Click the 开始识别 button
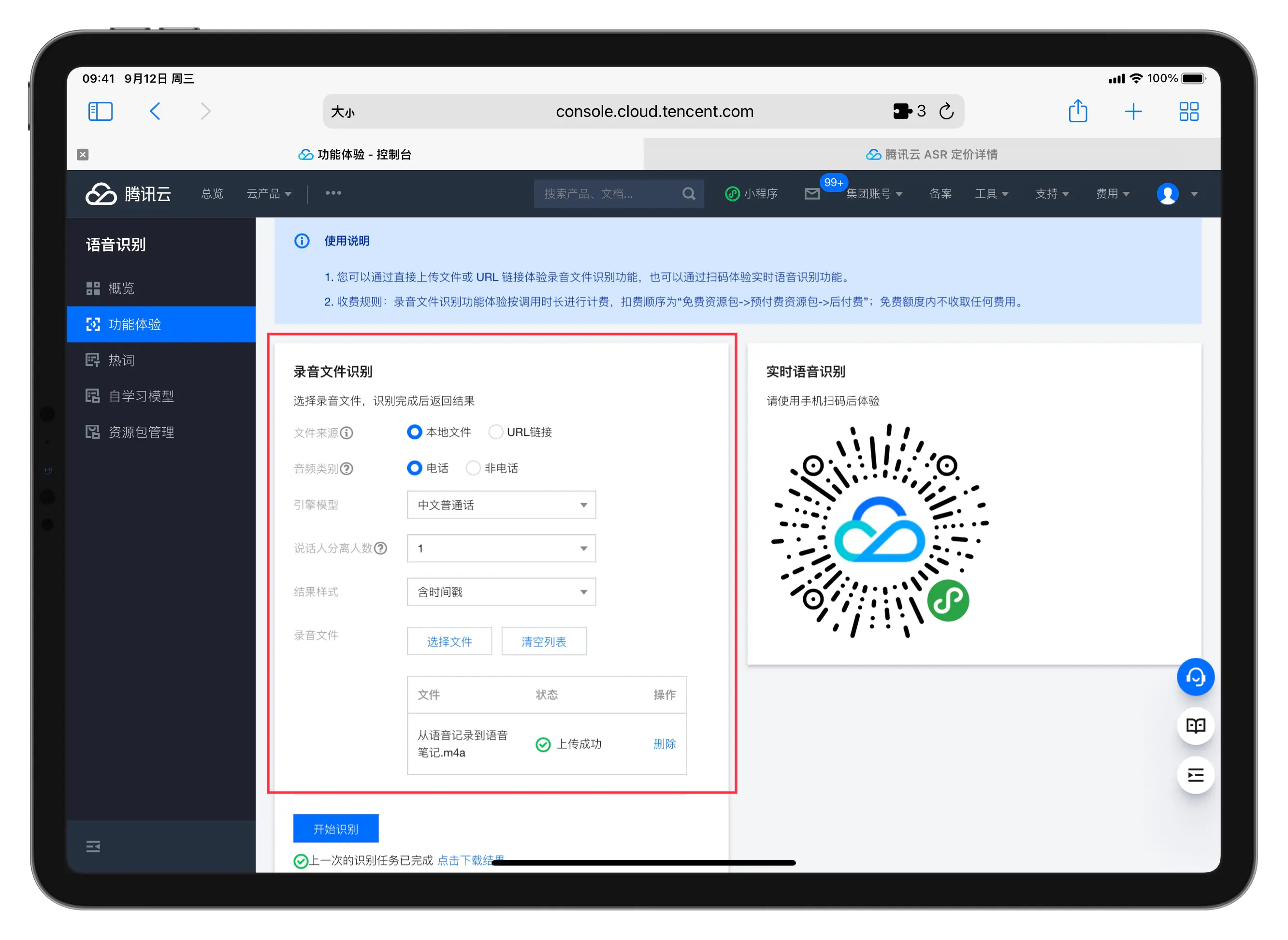Screen dimensions: 1288x940 (x=336, y=829)
